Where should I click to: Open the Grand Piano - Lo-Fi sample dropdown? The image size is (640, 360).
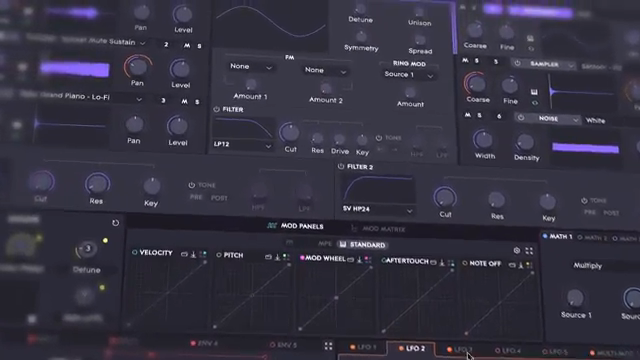[82, 97]
